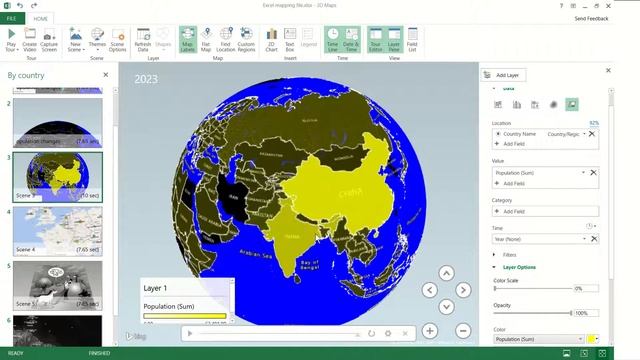Show the Field List
Image resolution: width=640 pixels, height=360 pixels.
point(412,40)
